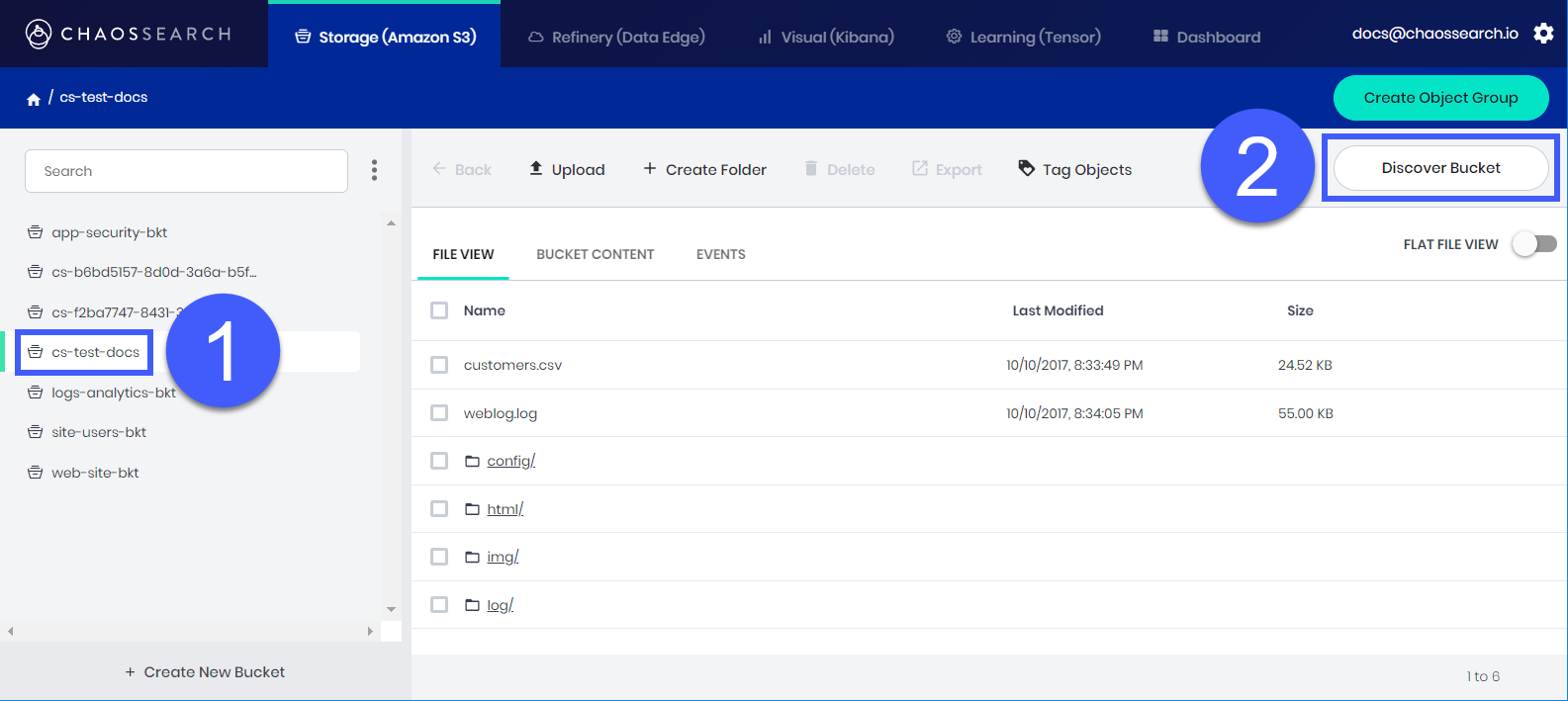Check the box for img/ folder
Image resolution: width=1568 pixels, height=701 pixels.
click(439, 557)
